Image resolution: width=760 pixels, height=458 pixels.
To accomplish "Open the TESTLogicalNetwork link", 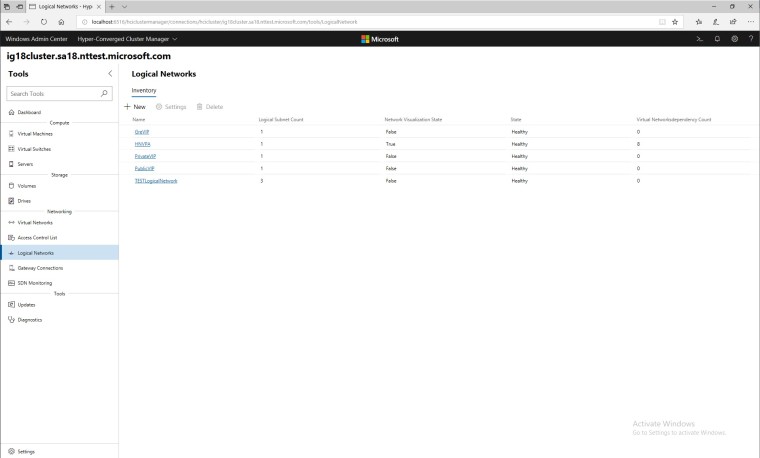I will 156,181.
